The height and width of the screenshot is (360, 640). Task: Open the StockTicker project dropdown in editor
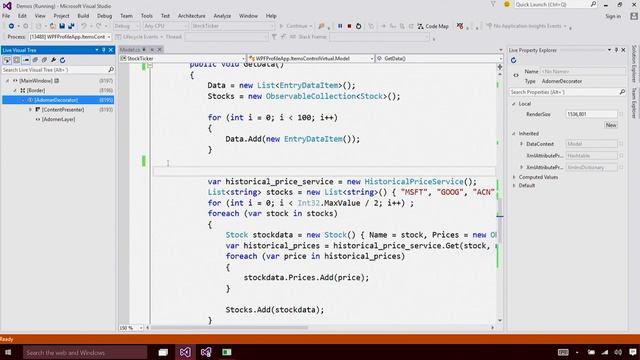coord(182,59)
